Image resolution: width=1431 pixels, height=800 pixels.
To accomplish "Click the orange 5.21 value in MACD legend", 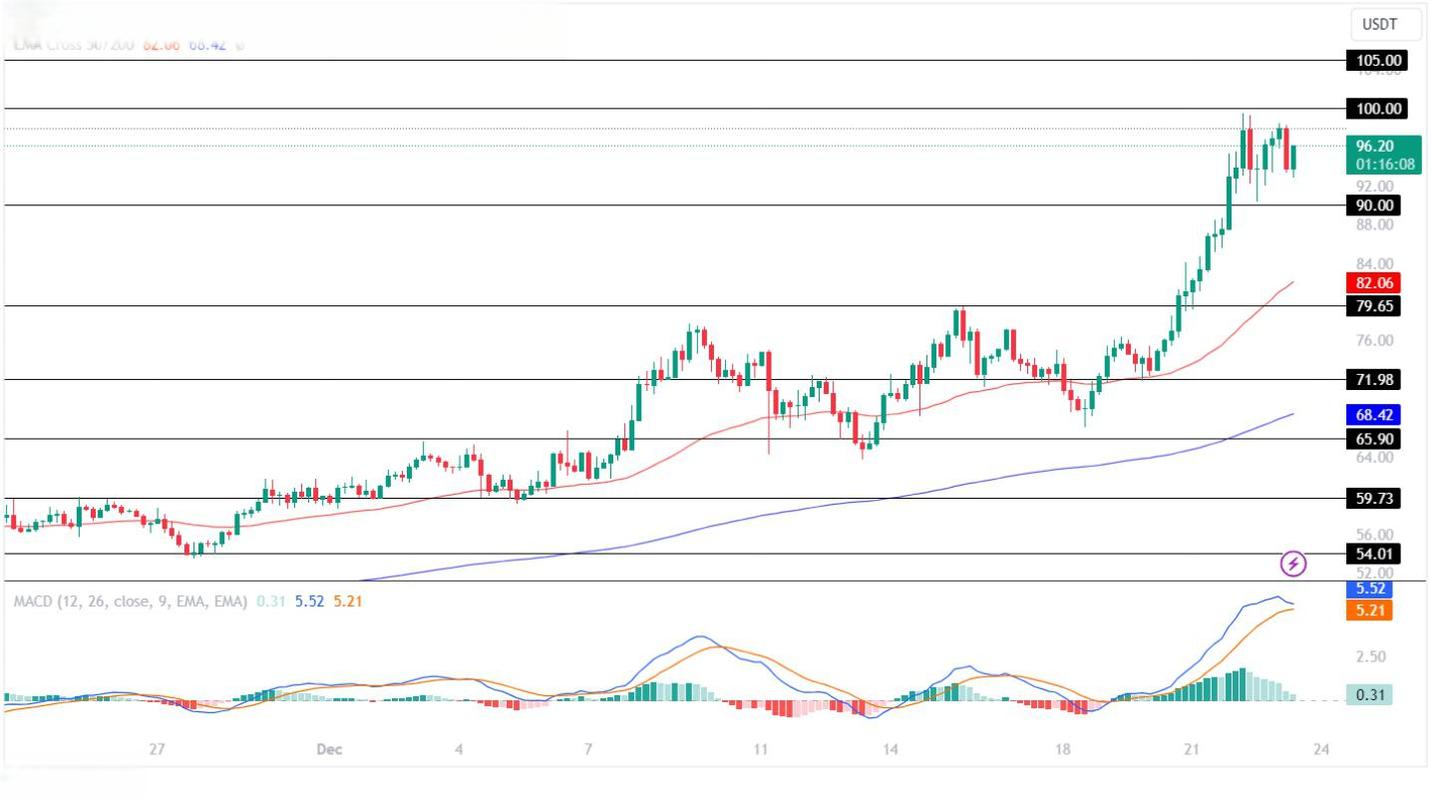I will pos(348,602).
